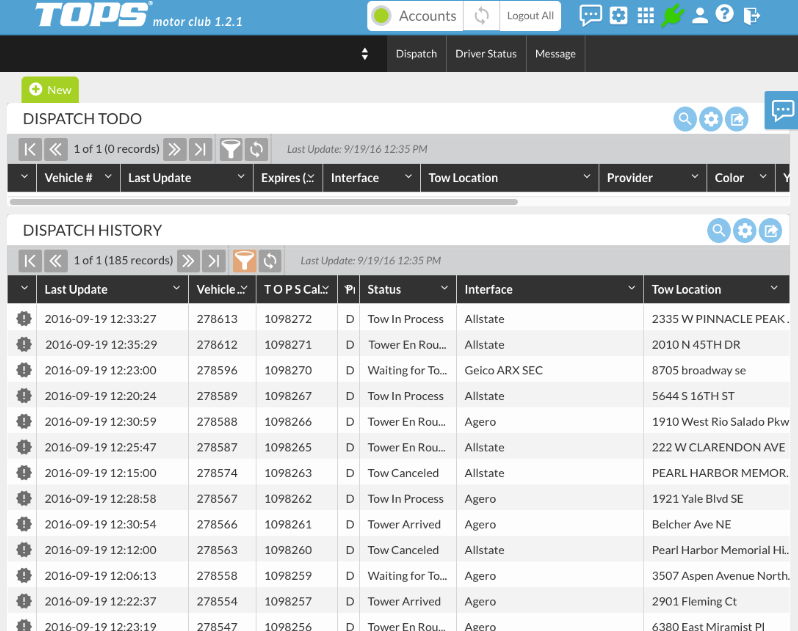Click alert badge for vehicle 278596 row
Screen dimensions: 798x631
(24, 370)
